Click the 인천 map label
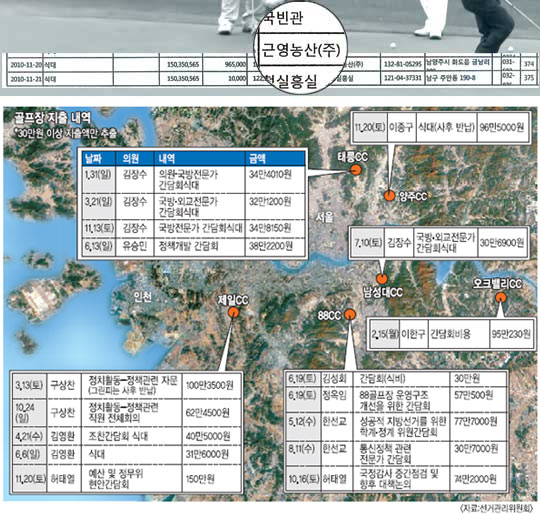540x514 pixels. 143,296
